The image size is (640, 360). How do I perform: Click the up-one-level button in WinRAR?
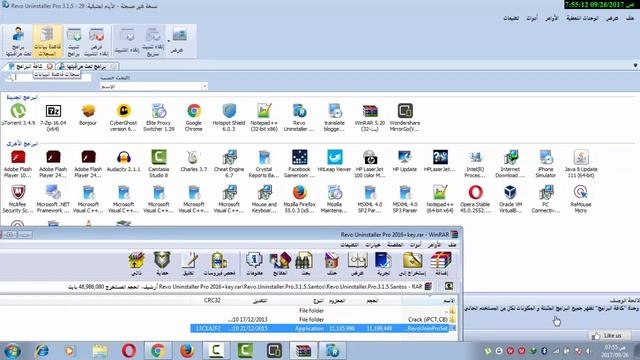tap(449, 287)
